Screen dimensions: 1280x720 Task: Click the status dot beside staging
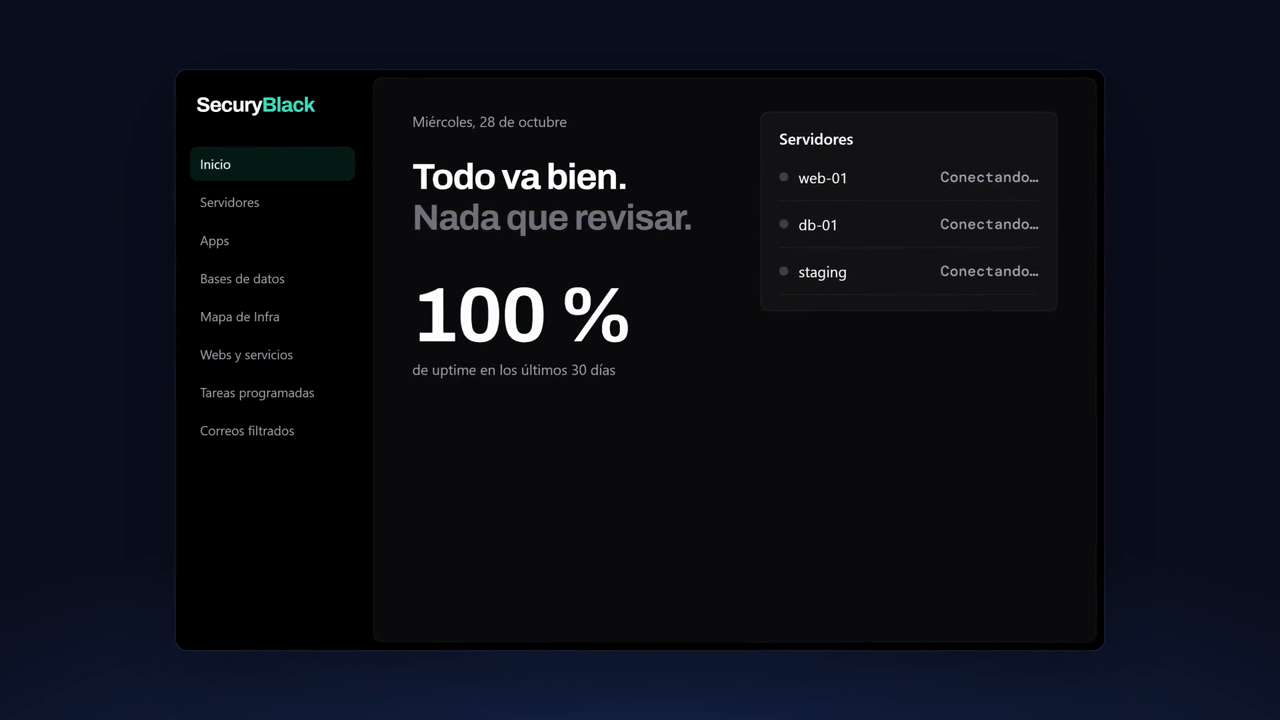tap(784, 271)
